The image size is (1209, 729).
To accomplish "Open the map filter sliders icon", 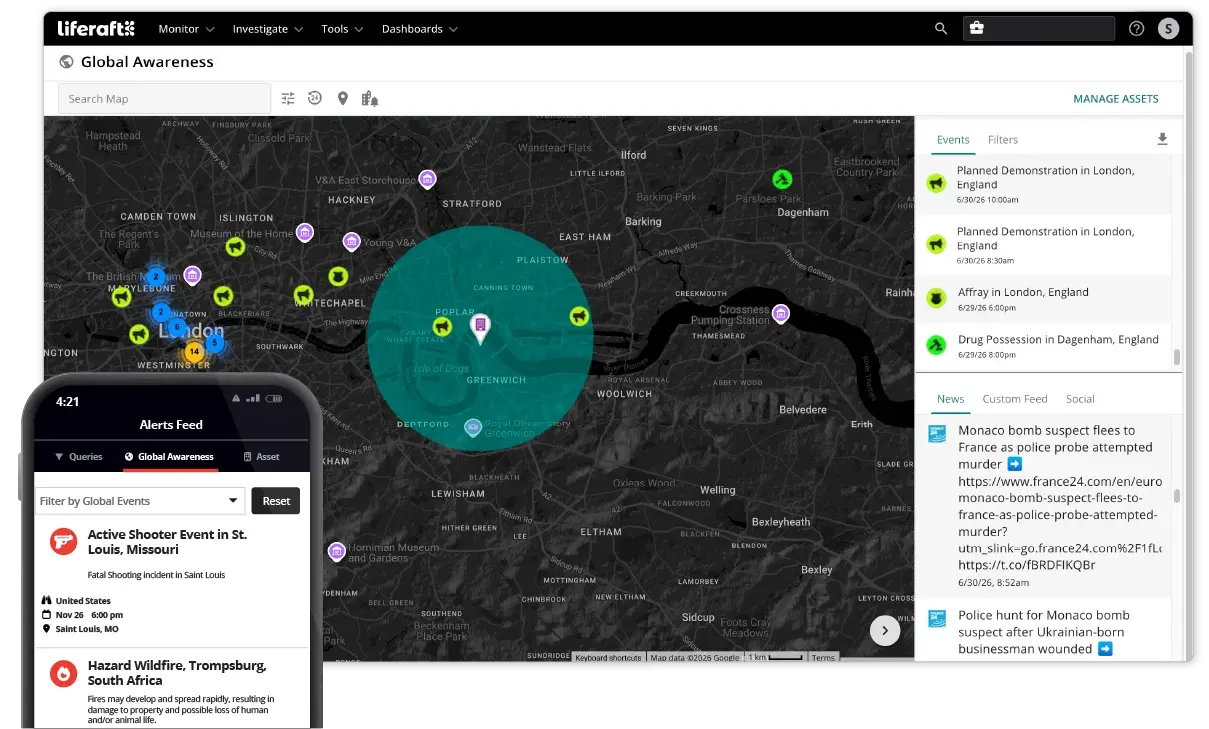I will coord(288,98).
